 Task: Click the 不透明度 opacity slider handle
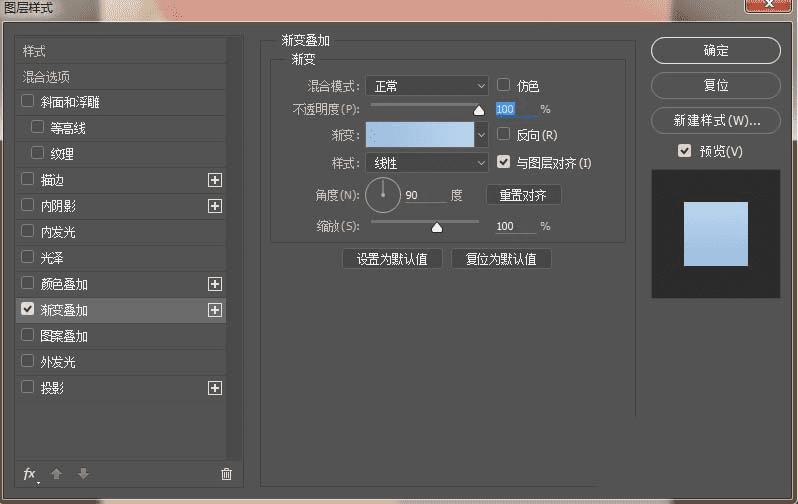coord(479,110)
